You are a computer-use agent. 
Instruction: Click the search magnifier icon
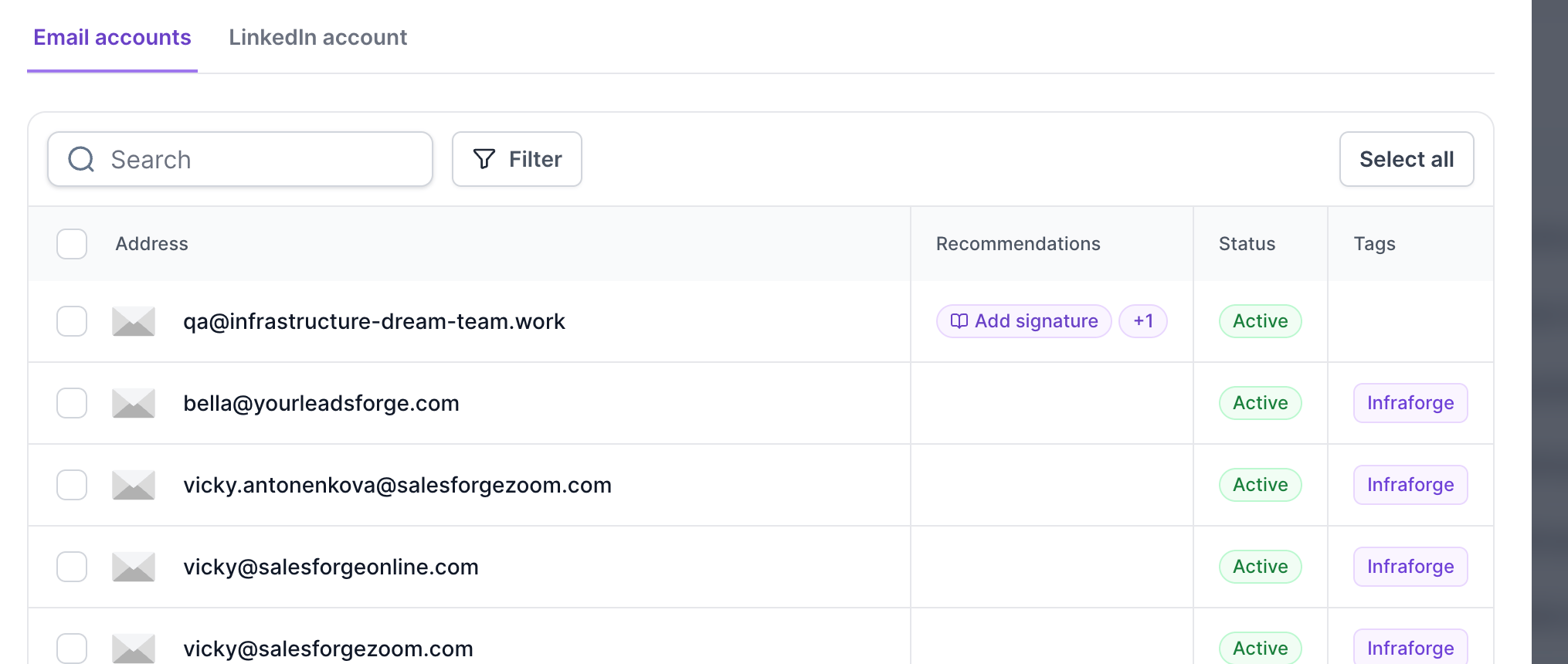pos(81,160)
